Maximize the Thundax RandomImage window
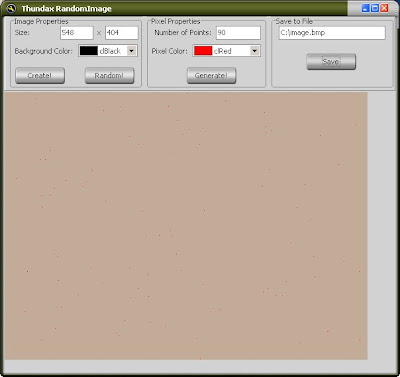Image resolution: width=400 pixels, height=377 pixels. (x=375, y=8)
